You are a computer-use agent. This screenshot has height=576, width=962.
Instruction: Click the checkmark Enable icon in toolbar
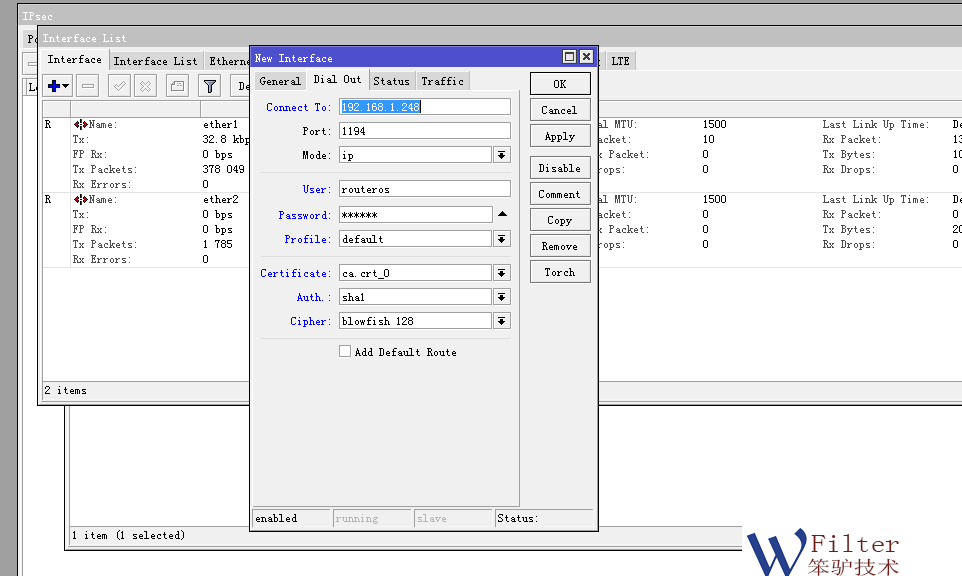[120, 87]
